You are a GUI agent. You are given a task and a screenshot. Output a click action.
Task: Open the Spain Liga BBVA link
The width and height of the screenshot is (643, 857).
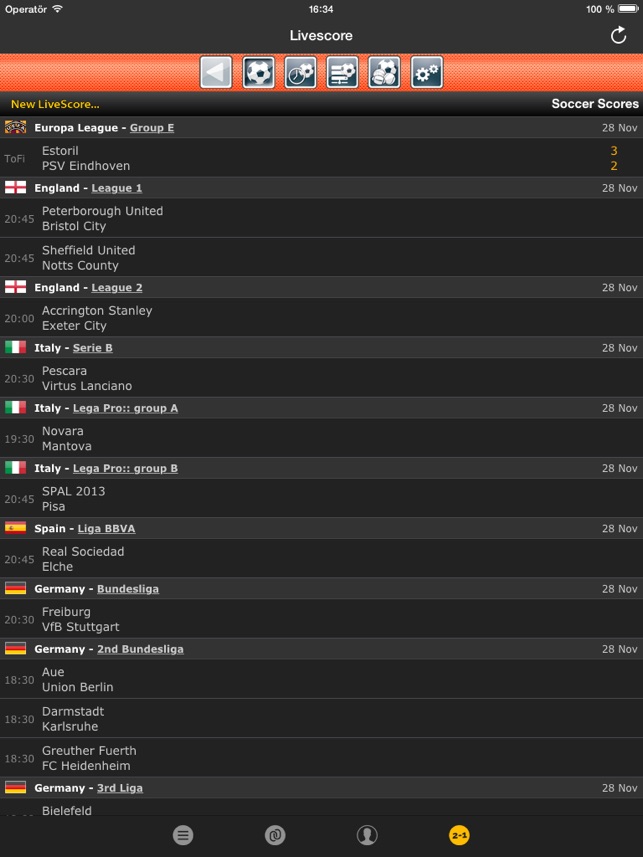click(x=106, y=529)
